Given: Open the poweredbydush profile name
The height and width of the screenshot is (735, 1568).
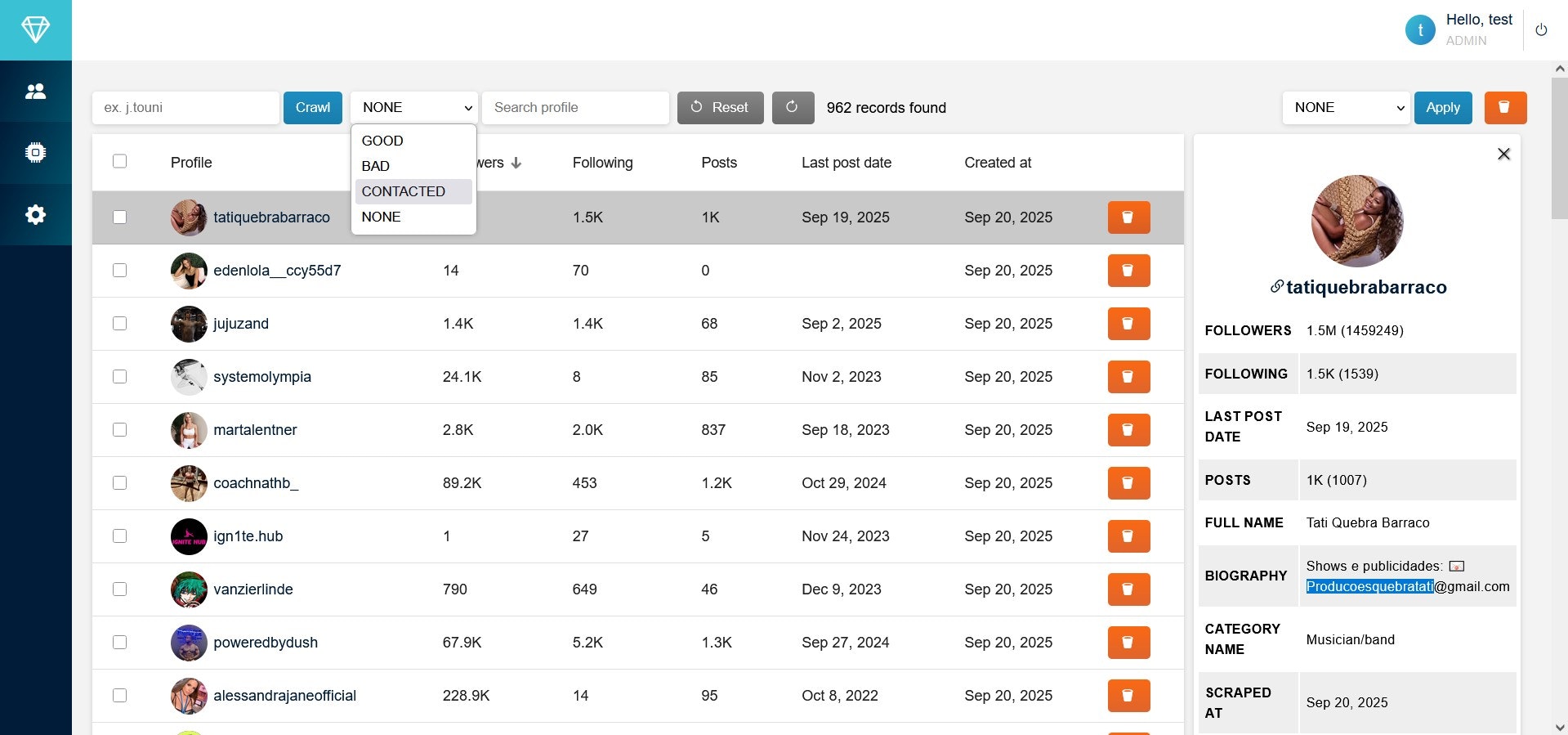Looking at the screenshot, I should click(266, 643).
